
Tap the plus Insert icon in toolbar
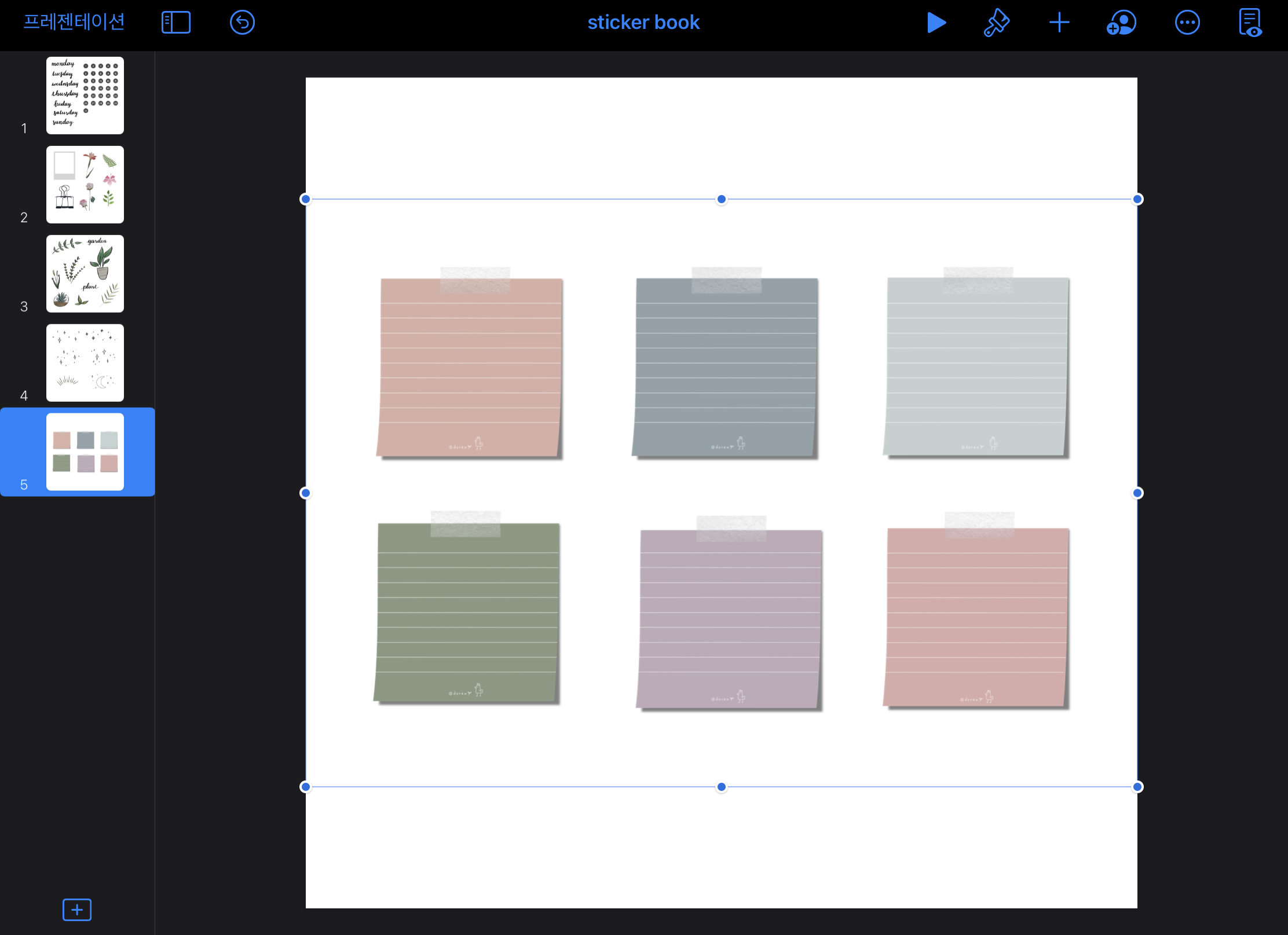[x=1059, y=23]
